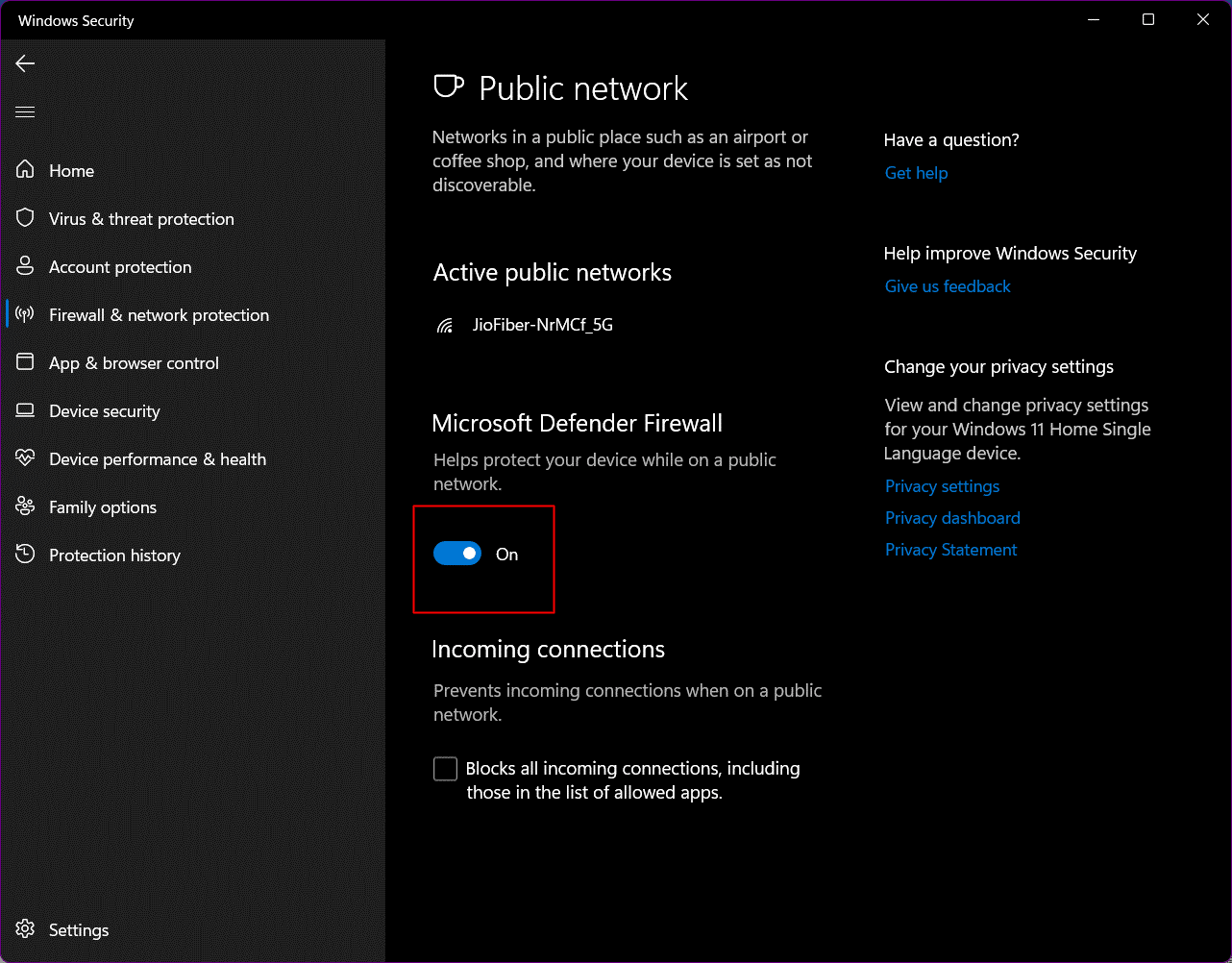This screenshot has width=1232, height=963.
Task: Click the Virus & threat protection shield icon
Action: [26, 218]
